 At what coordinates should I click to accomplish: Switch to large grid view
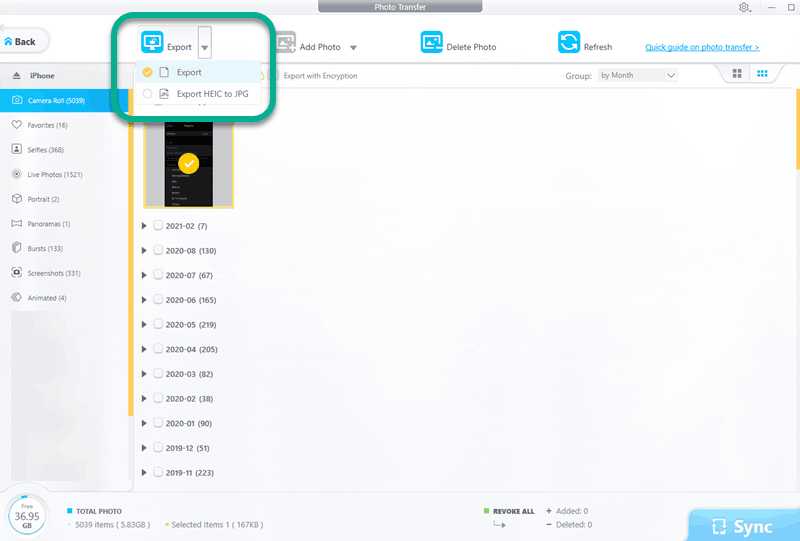coord(737,73)
